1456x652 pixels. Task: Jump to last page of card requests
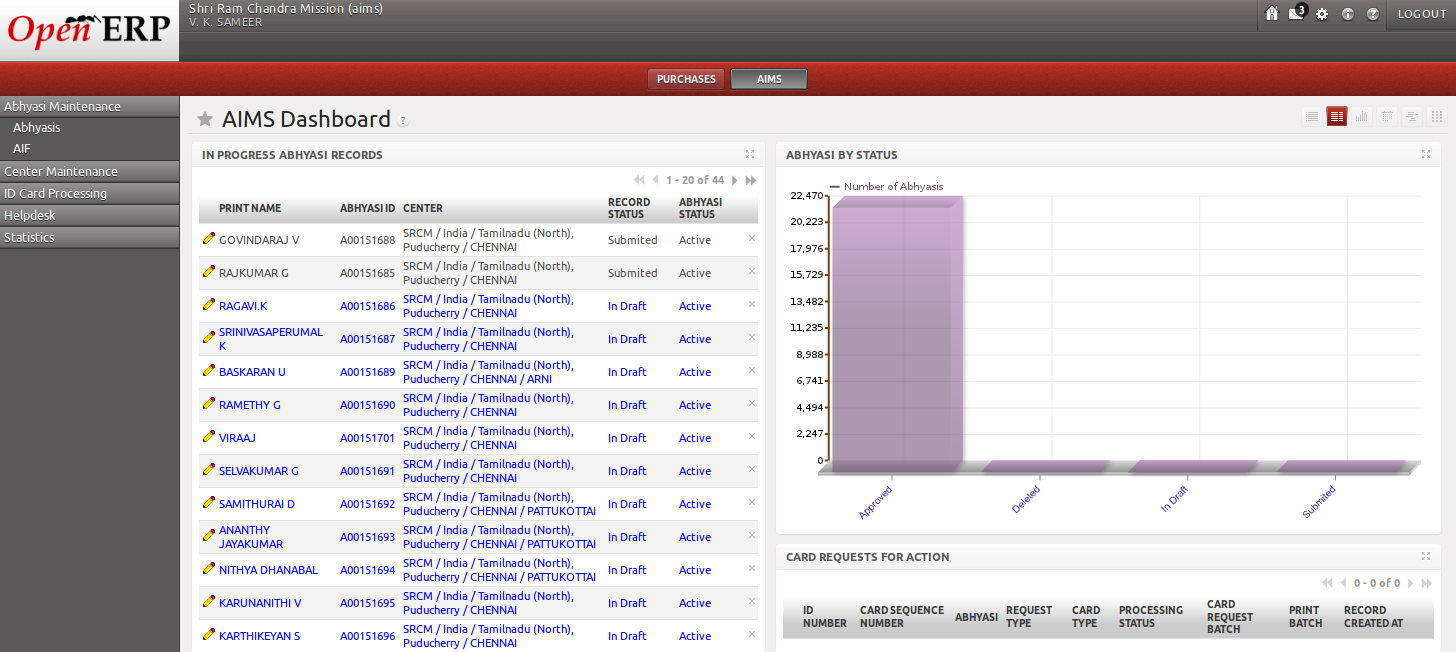(x=1427, y=582)
